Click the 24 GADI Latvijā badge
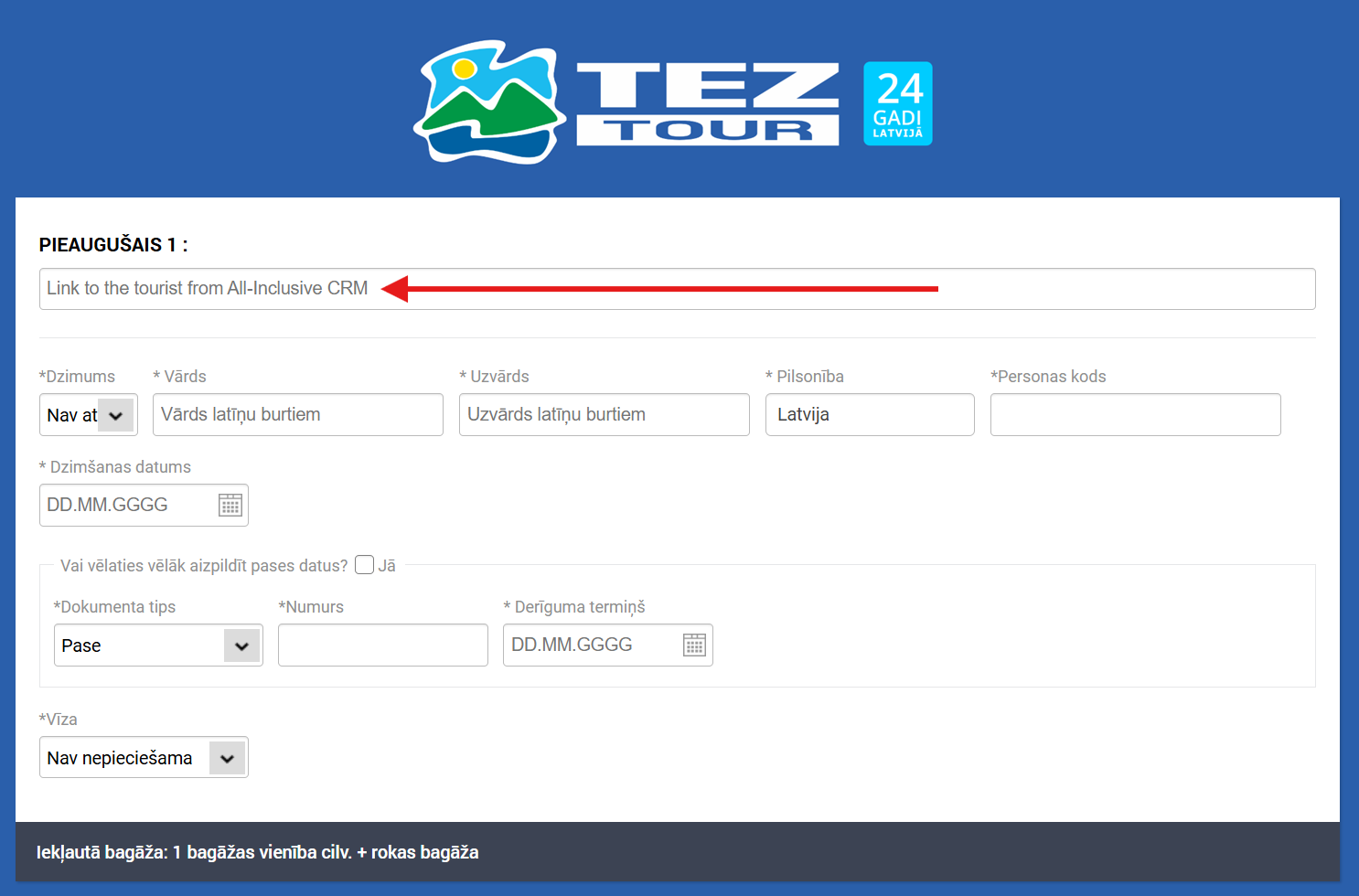Screen dimensions: 1359x896 [x=897, y=103]
